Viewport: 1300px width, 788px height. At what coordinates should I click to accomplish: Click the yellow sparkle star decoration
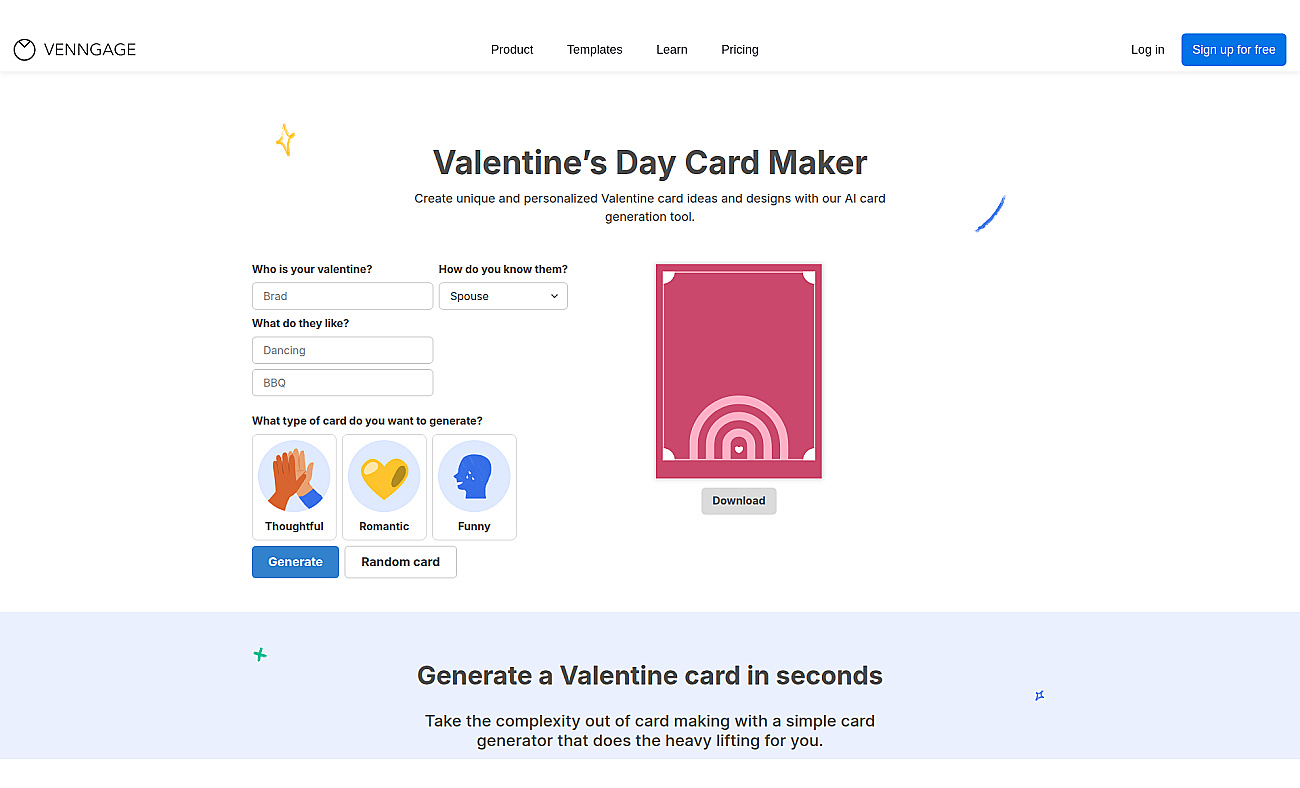[x=285, y=140]
